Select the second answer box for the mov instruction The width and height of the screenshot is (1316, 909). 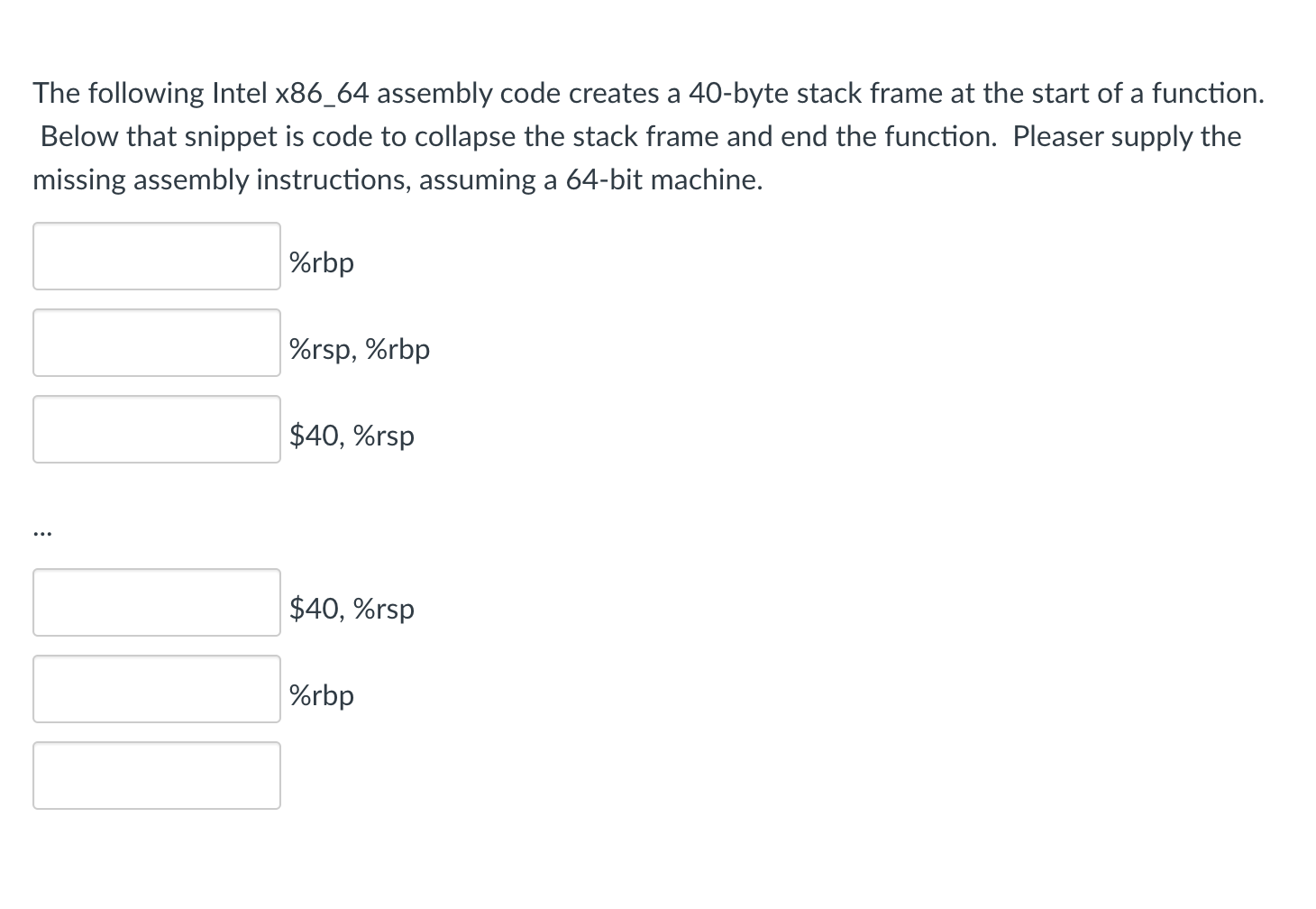(155, 343)
